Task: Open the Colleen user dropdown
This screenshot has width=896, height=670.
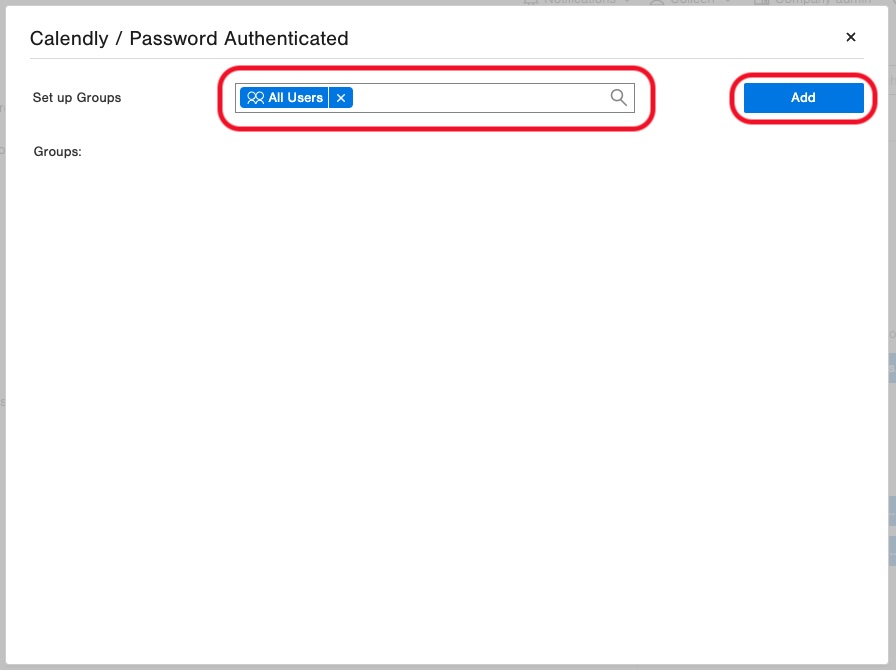Action: point(690,2)
